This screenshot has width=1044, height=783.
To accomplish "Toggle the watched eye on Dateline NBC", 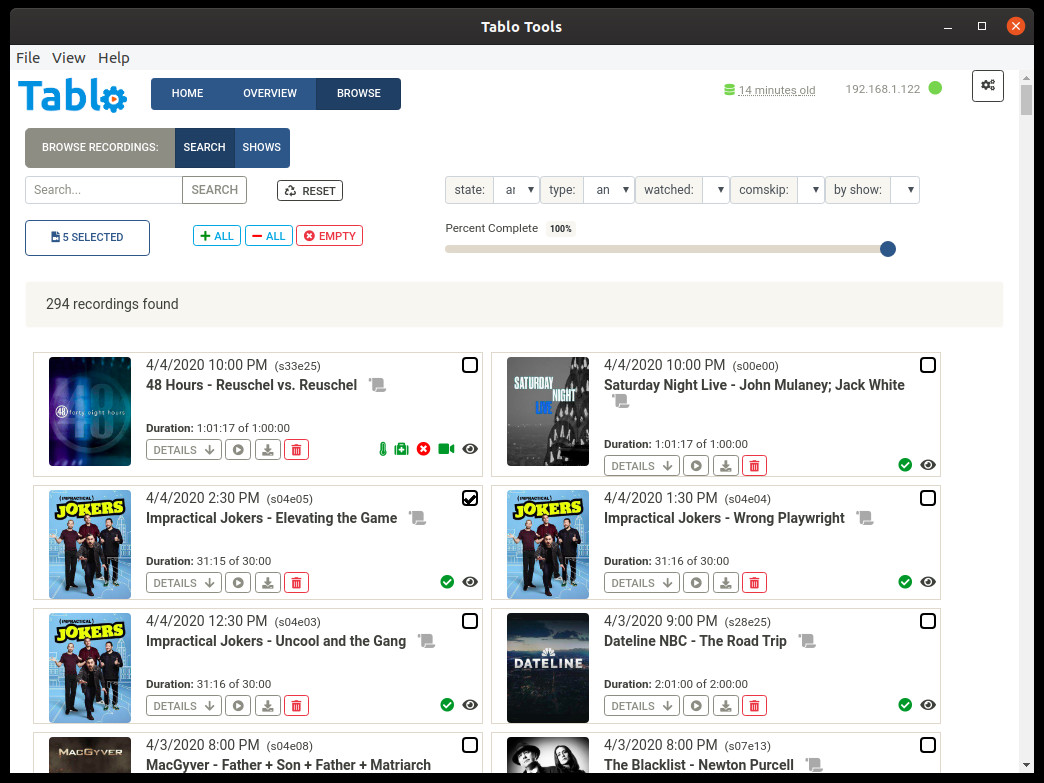I will pos(928,704).
